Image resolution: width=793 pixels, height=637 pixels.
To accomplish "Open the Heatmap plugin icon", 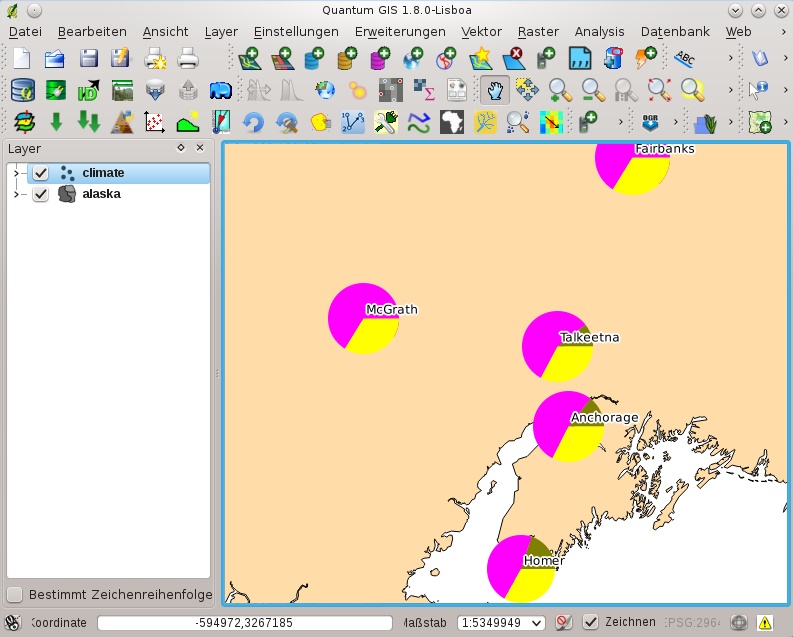I will [x=358, y=91].
